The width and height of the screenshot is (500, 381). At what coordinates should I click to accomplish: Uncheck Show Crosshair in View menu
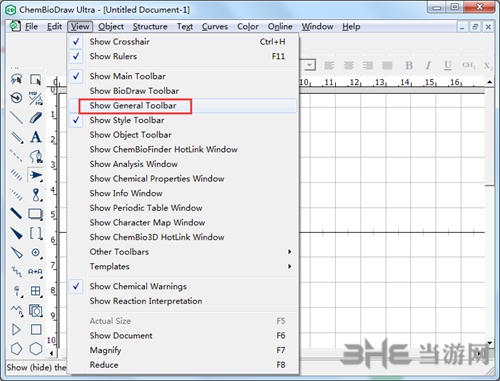click(x=182, y=42)
